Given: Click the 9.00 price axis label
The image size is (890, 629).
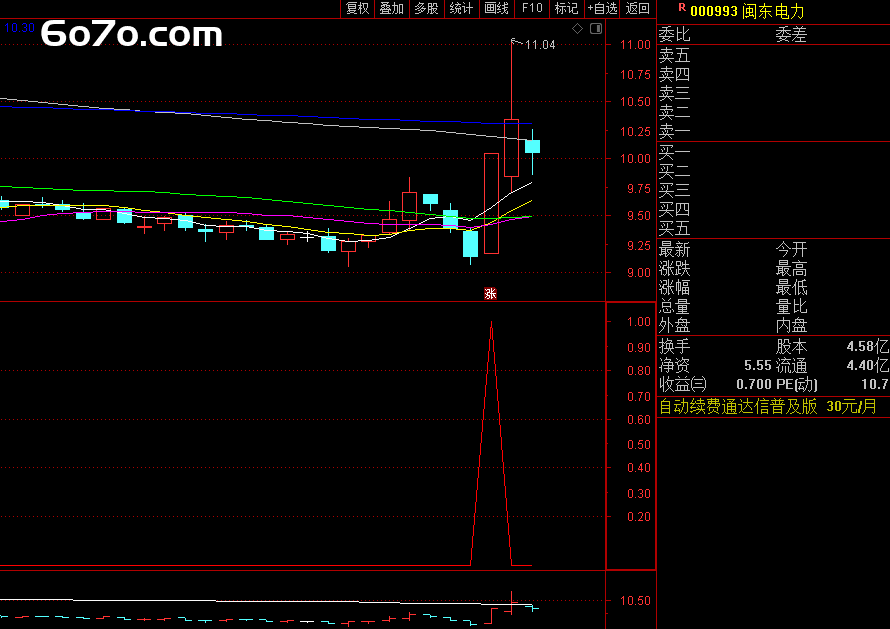Looking at the screenshot, I should click(639, 273).
